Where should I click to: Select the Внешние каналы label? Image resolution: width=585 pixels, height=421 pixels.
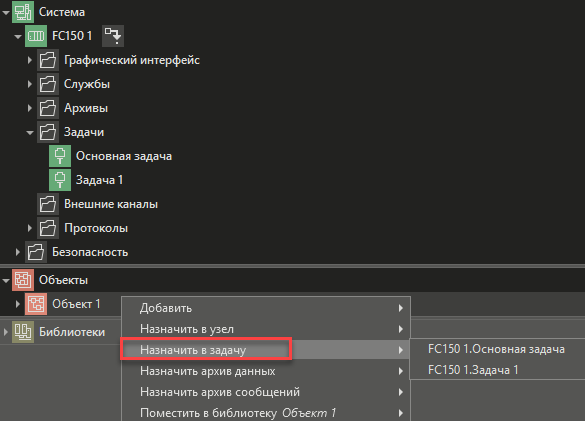[111, 204]
